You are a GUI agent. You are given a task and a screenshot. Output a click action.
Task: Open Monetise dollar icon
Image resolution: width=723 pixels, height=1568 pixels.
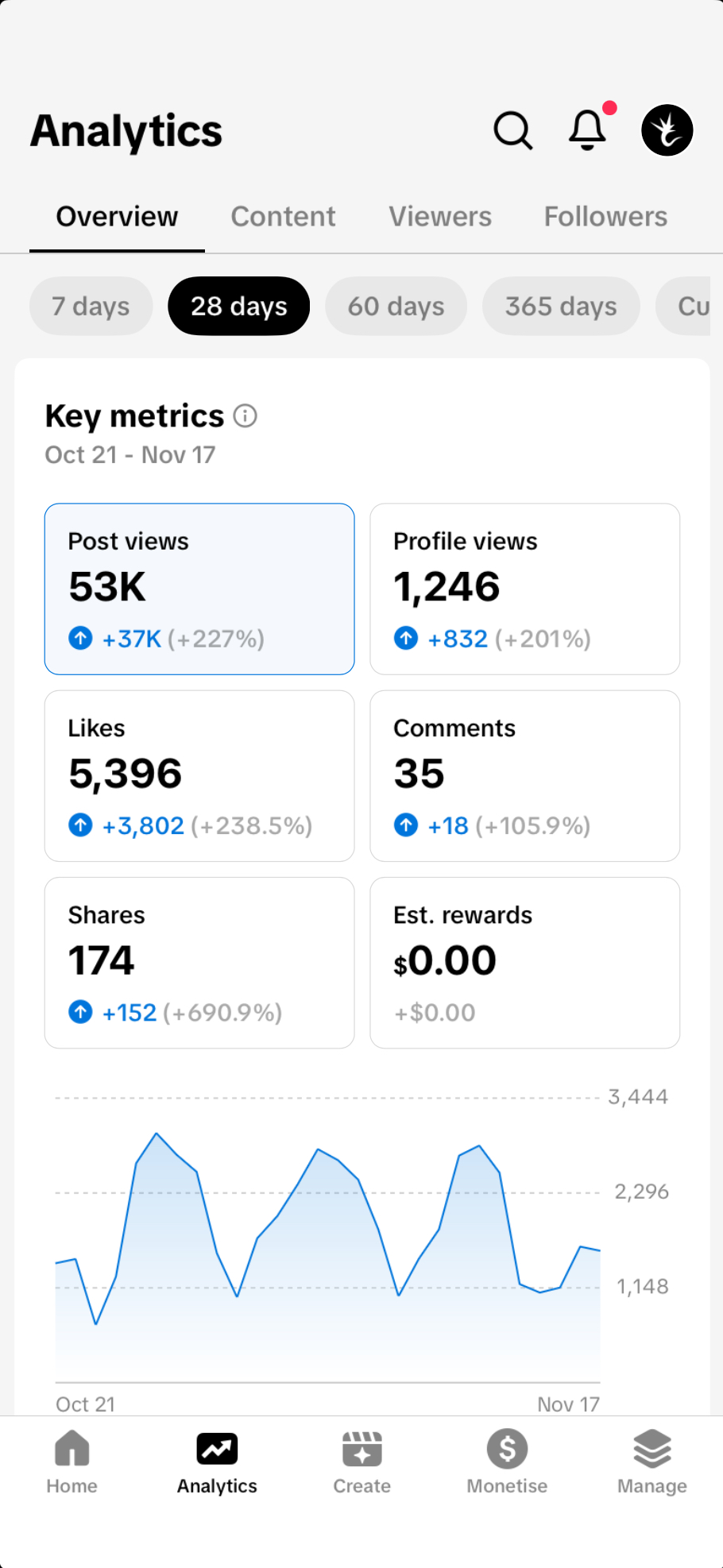(507, 1462)
